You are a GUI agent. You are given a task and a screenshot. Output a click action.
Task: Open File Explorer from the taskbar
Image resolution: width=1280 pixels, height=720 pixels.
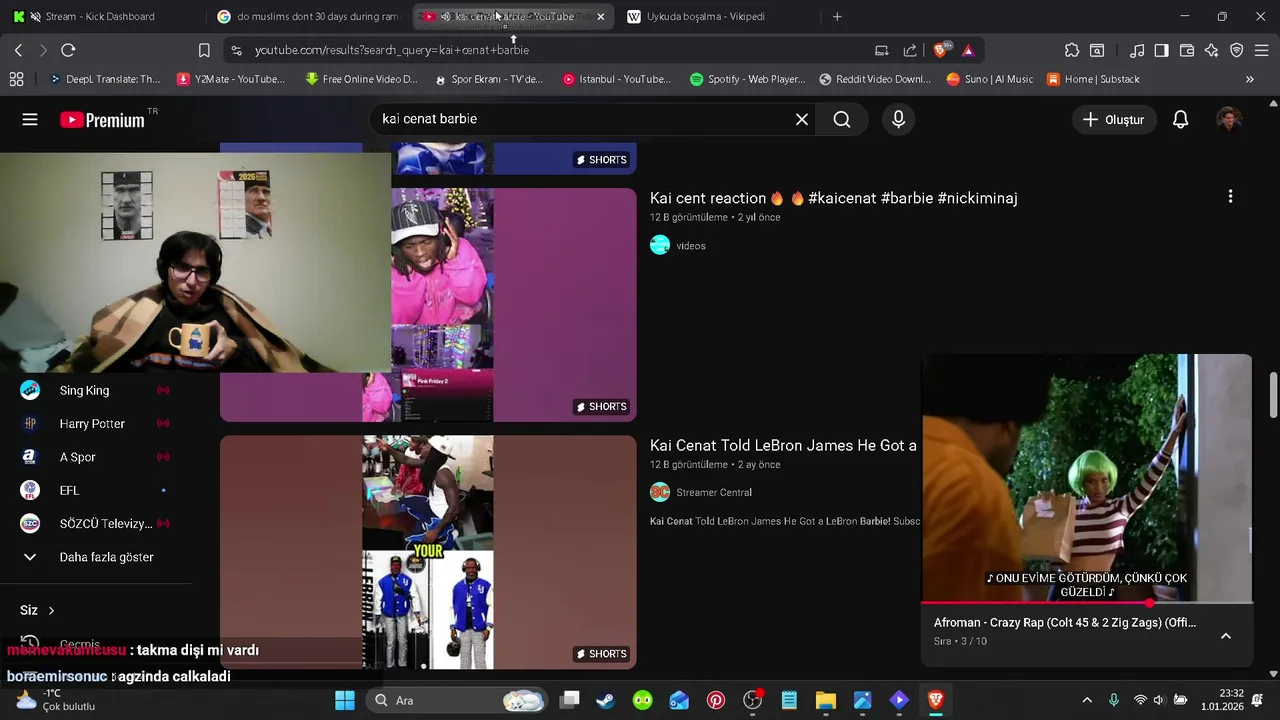point(826,700)
